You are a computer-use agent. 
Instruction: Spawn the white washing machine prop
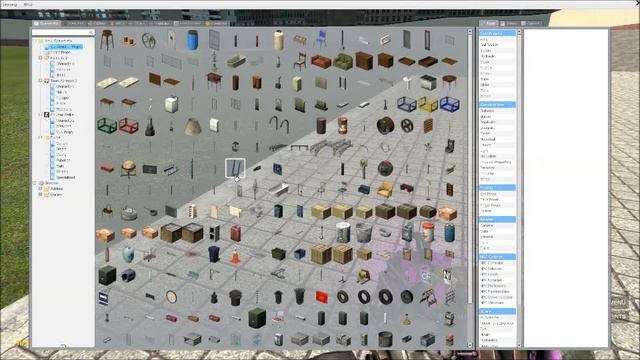pyautogui.click(x=171, y=104)
